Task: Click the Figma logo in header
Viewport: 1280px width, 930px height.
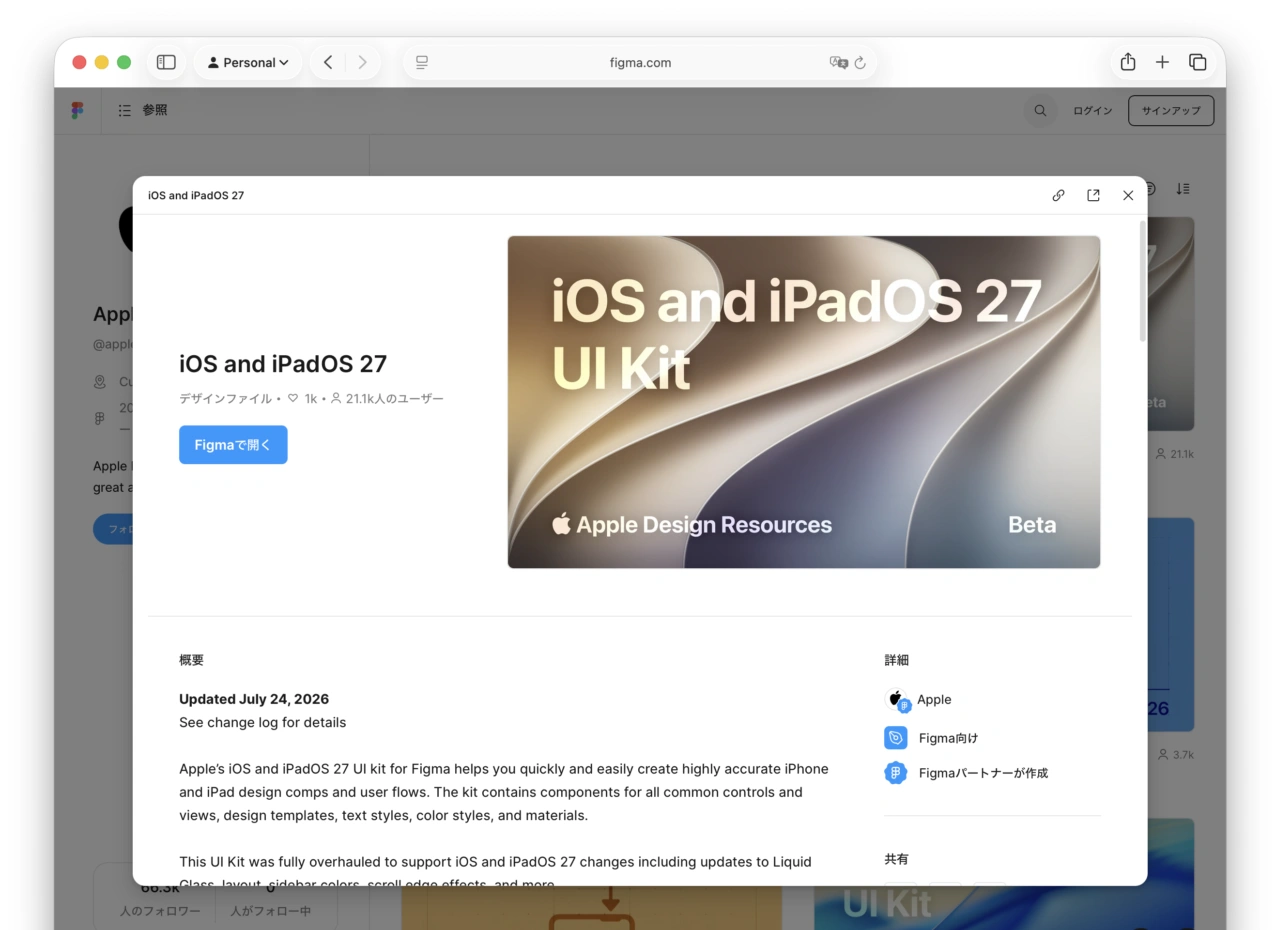Action: [78, 110]
